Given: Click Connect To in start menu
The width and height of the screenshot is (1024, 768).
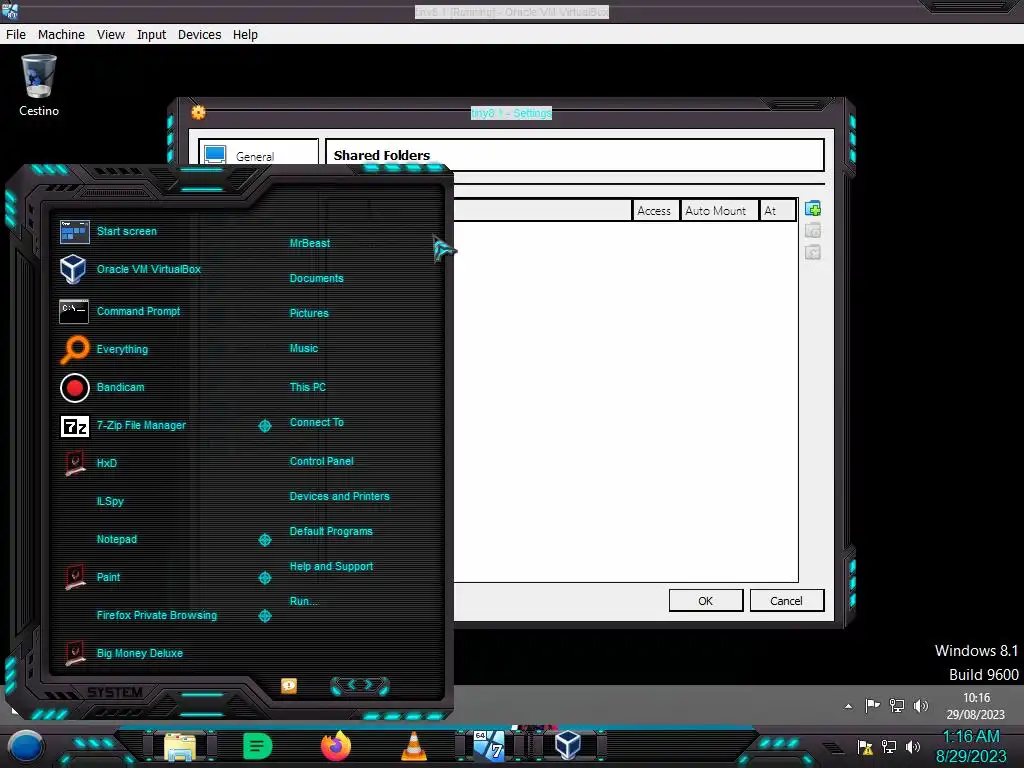Looking at the screenshot, I should click(x=317, y=422).
